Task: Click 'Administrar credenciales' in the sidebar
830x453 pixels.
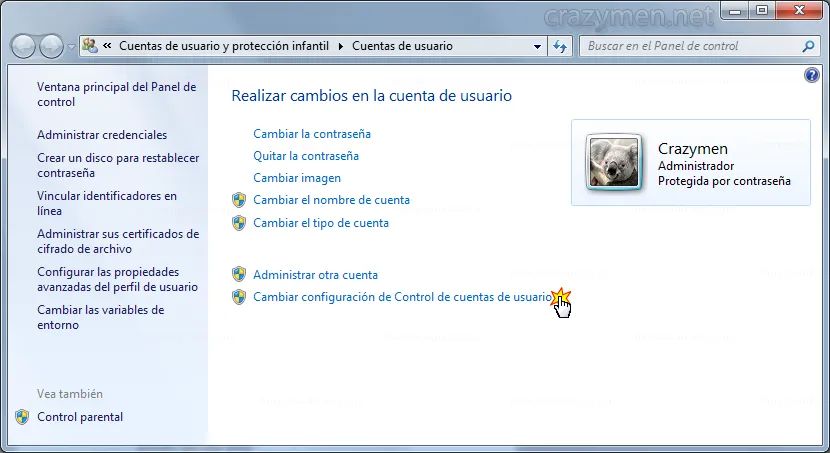Action: [x=102, y=135]
